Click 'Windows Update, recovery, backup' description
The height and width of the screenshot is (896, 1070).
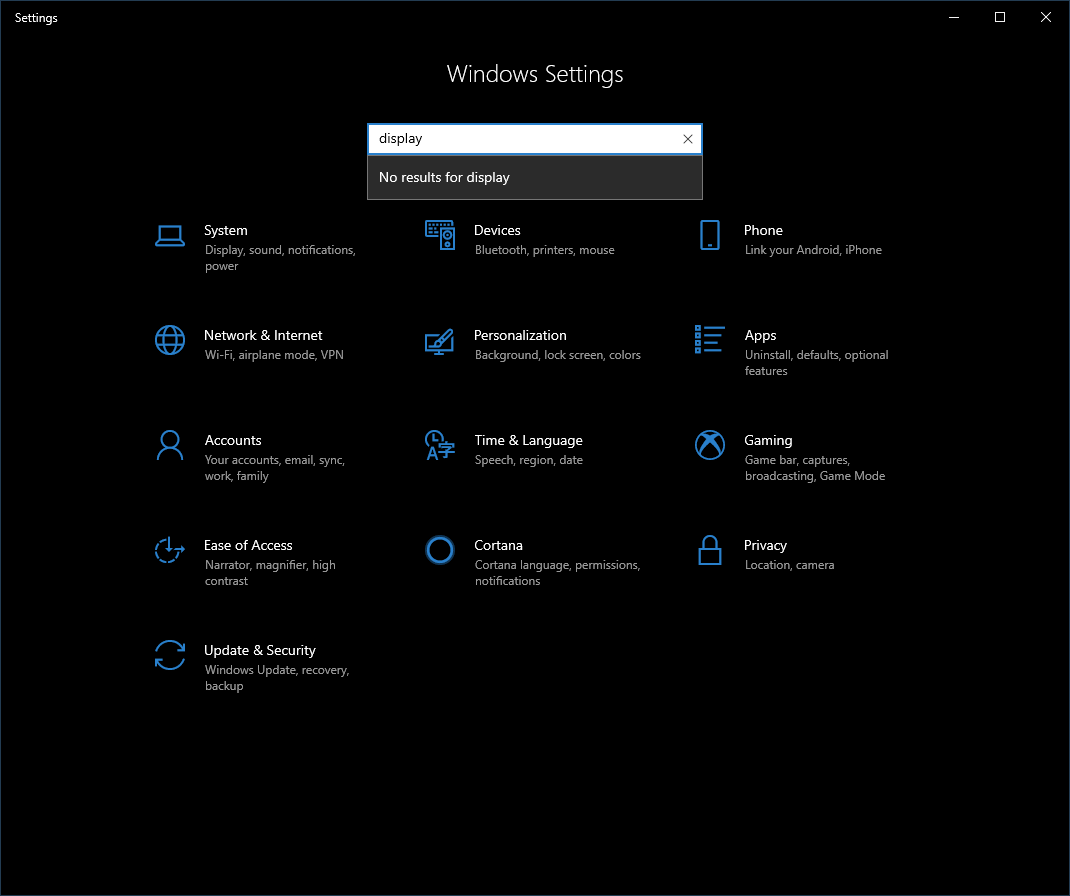pos(277,678)
